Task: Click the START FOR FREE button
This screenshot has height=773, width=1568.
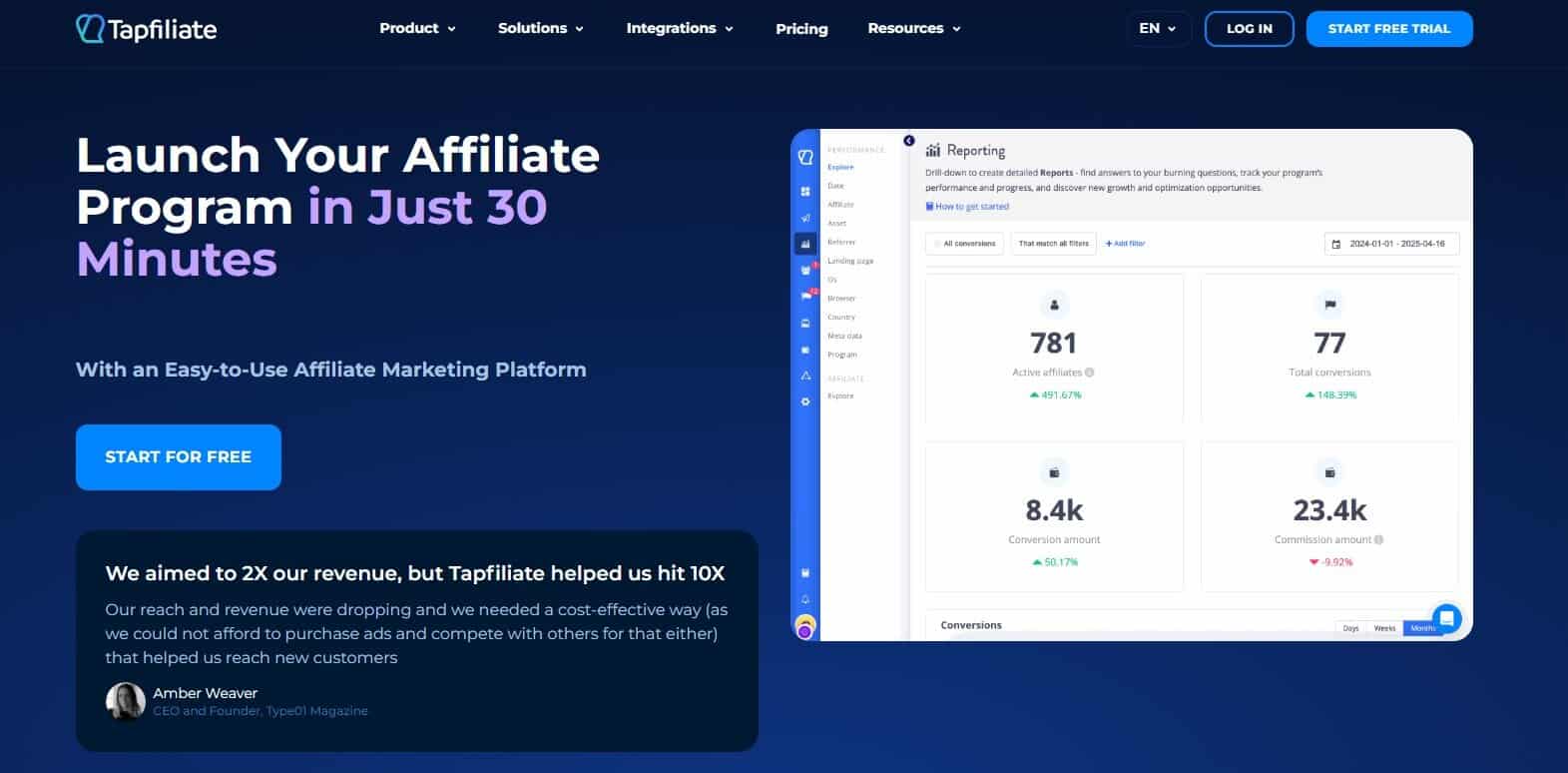Action: 179,456
